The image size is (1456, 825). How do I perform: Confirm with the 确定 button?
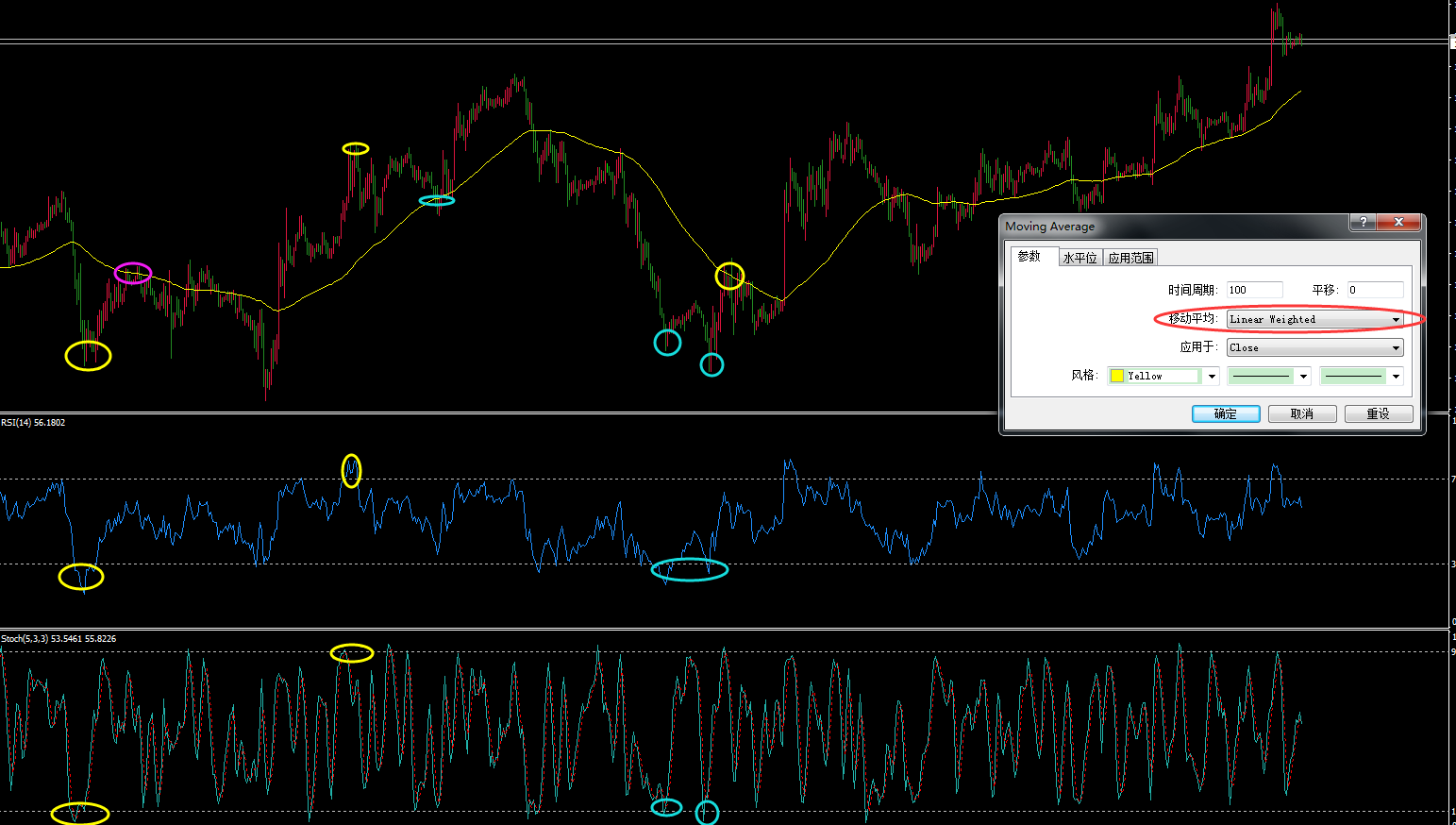[1226, 413]
